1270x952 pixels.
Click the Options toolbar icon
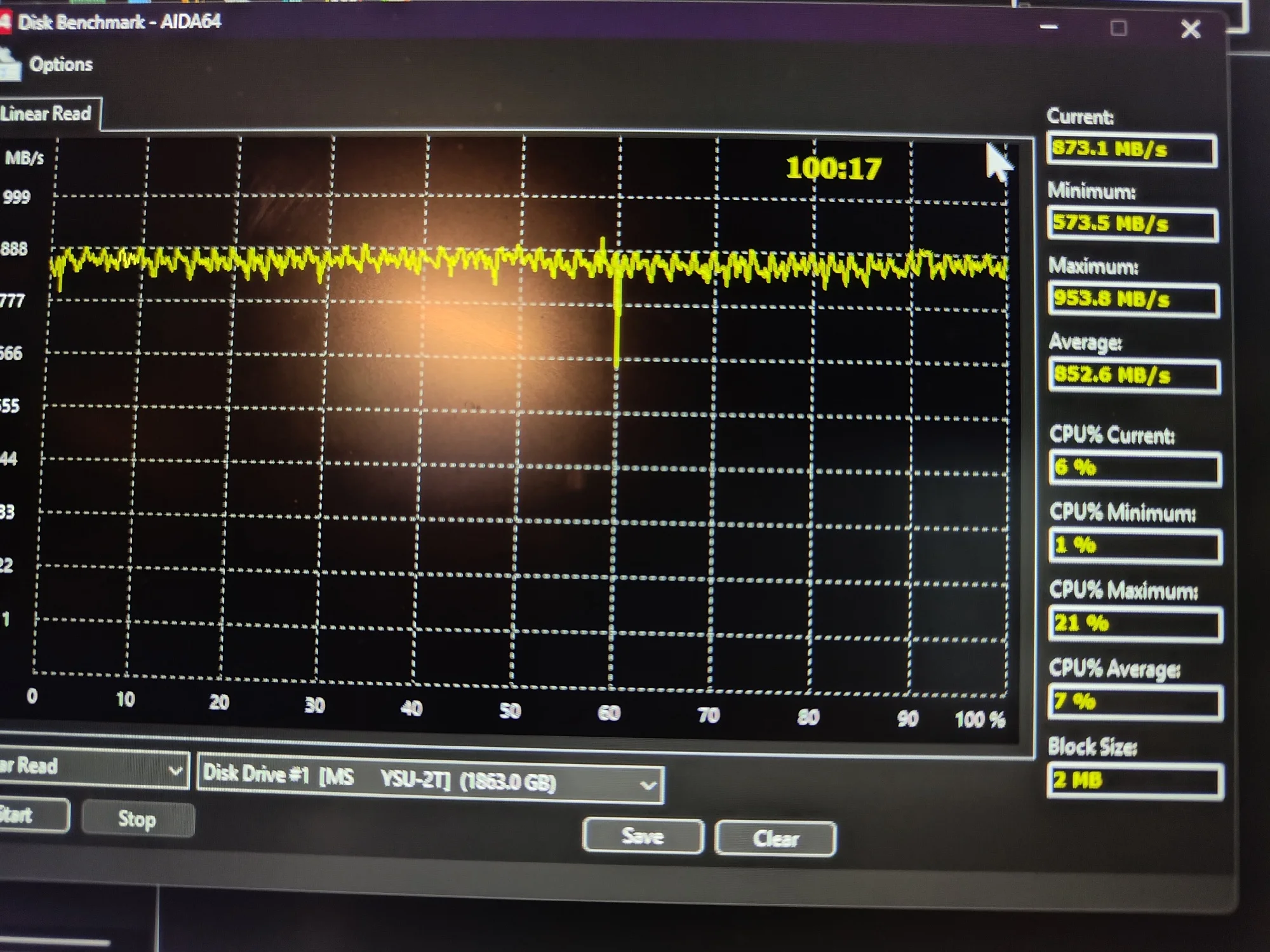pos(10,66)
